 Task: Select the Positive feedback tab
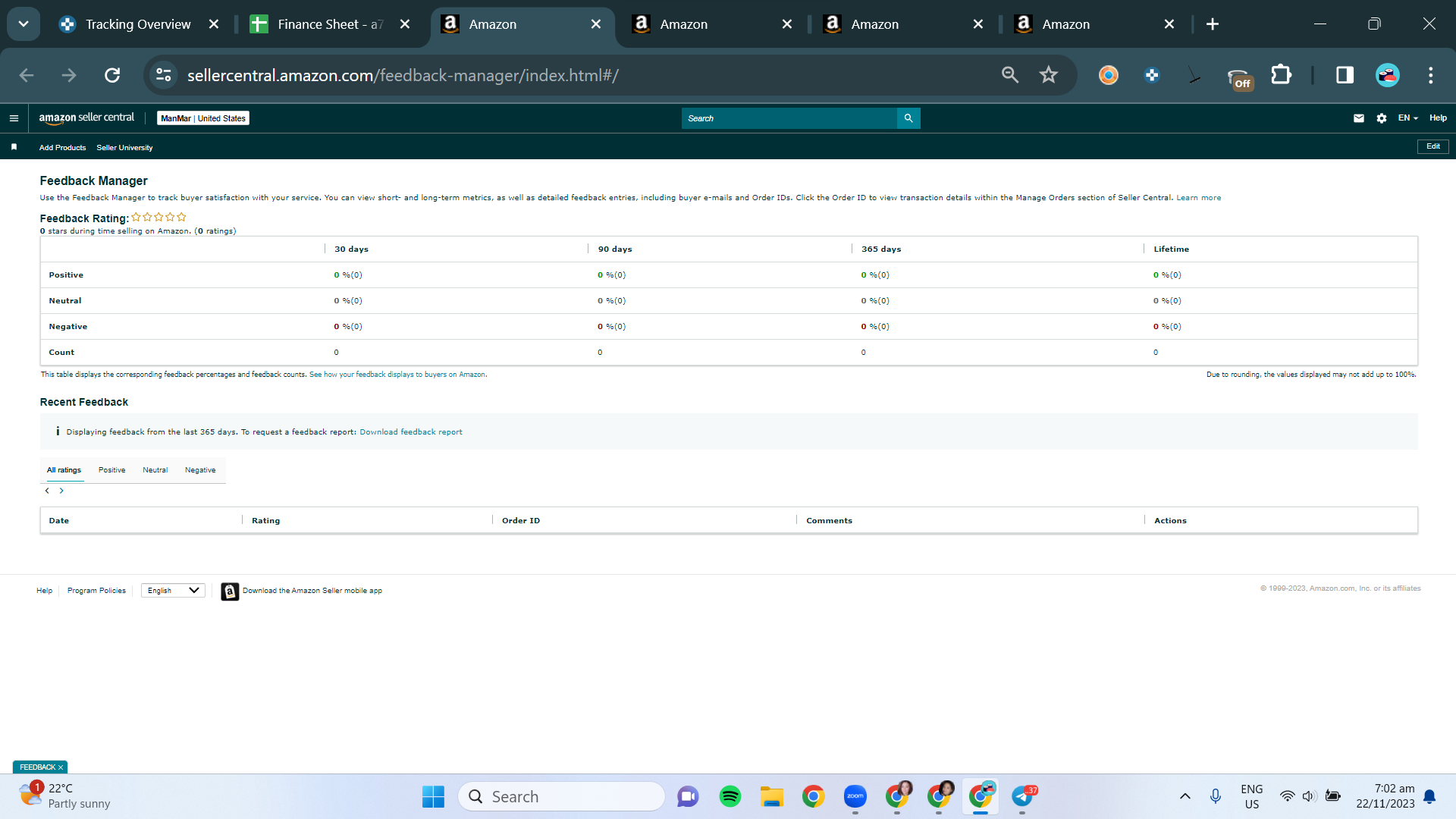[112, 470]
